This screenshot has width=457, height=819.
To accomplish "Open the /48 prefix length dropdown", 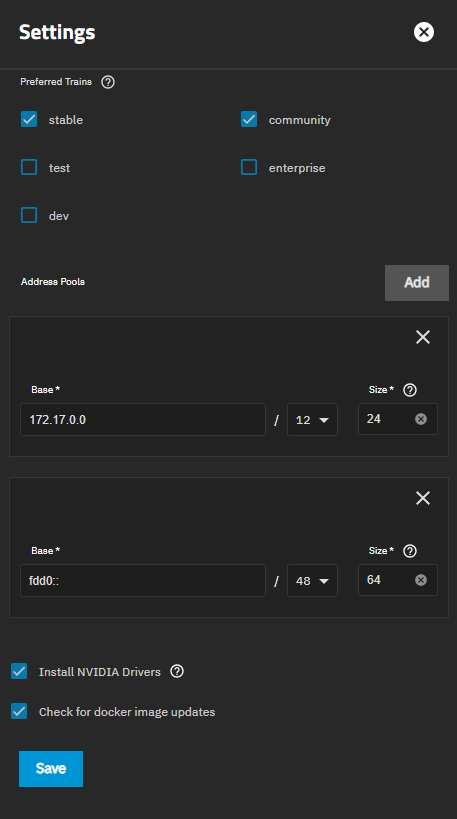I will (x=312, y=580).
